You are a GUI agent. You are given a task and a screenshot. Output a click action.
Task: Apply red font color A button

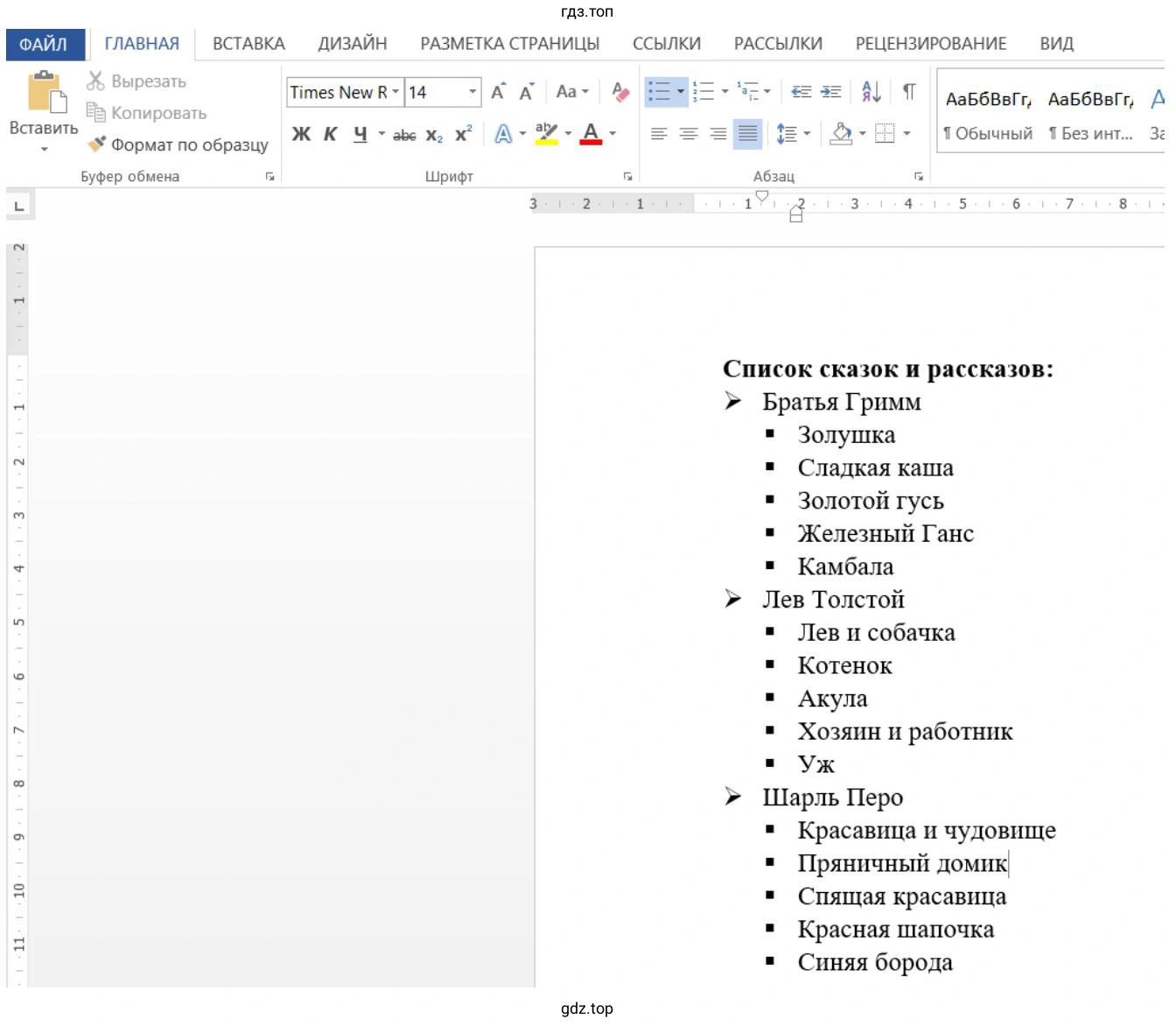click(591, 134)
